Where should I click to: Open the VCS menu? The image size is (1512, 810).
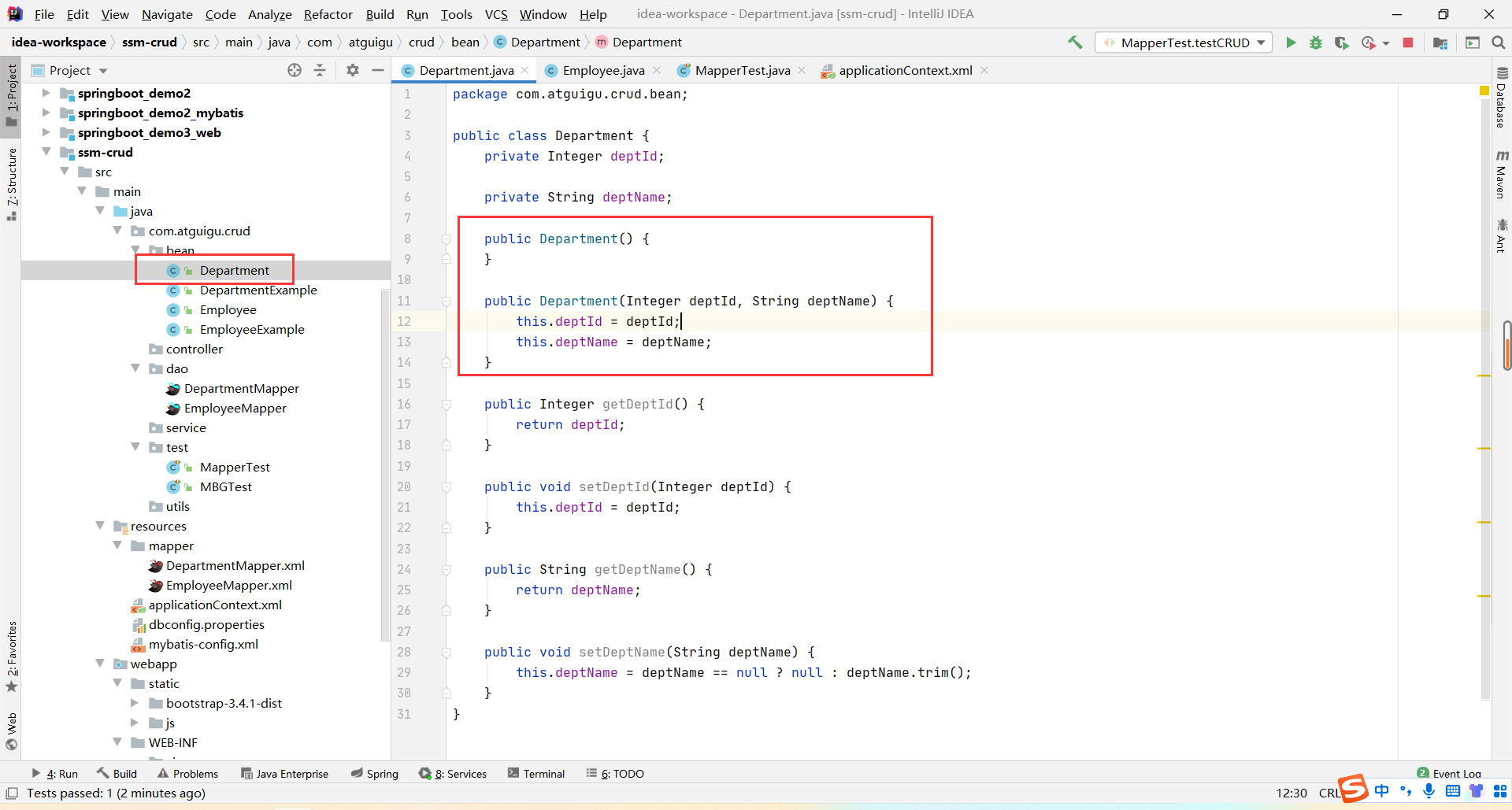[496, 14]
